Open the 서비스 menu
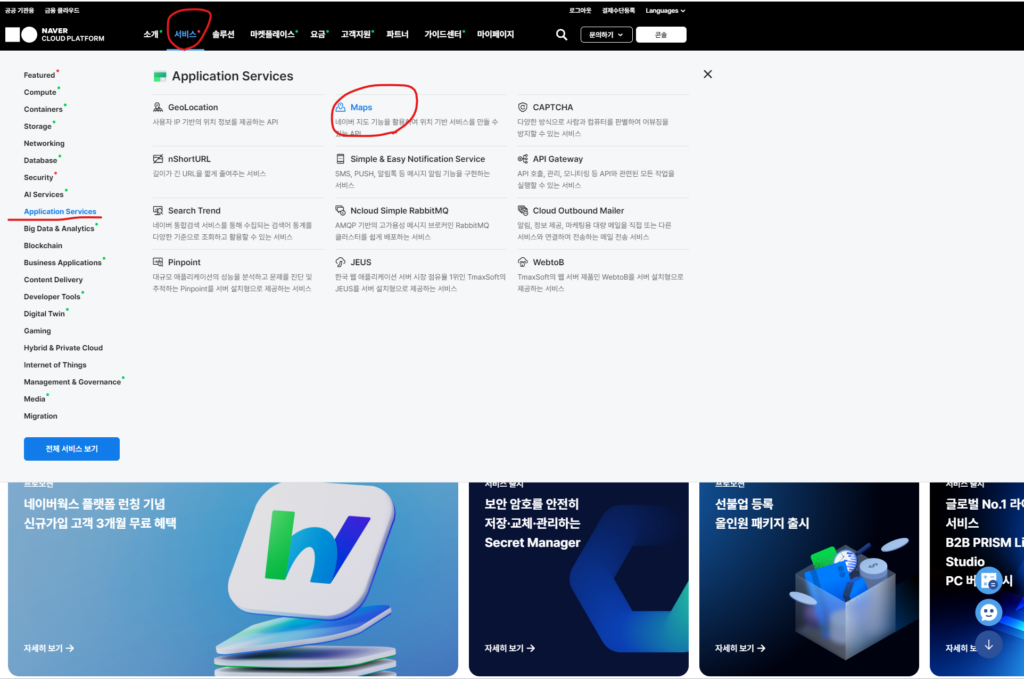Screen dimensions: 1024x679 click(185, 35)
